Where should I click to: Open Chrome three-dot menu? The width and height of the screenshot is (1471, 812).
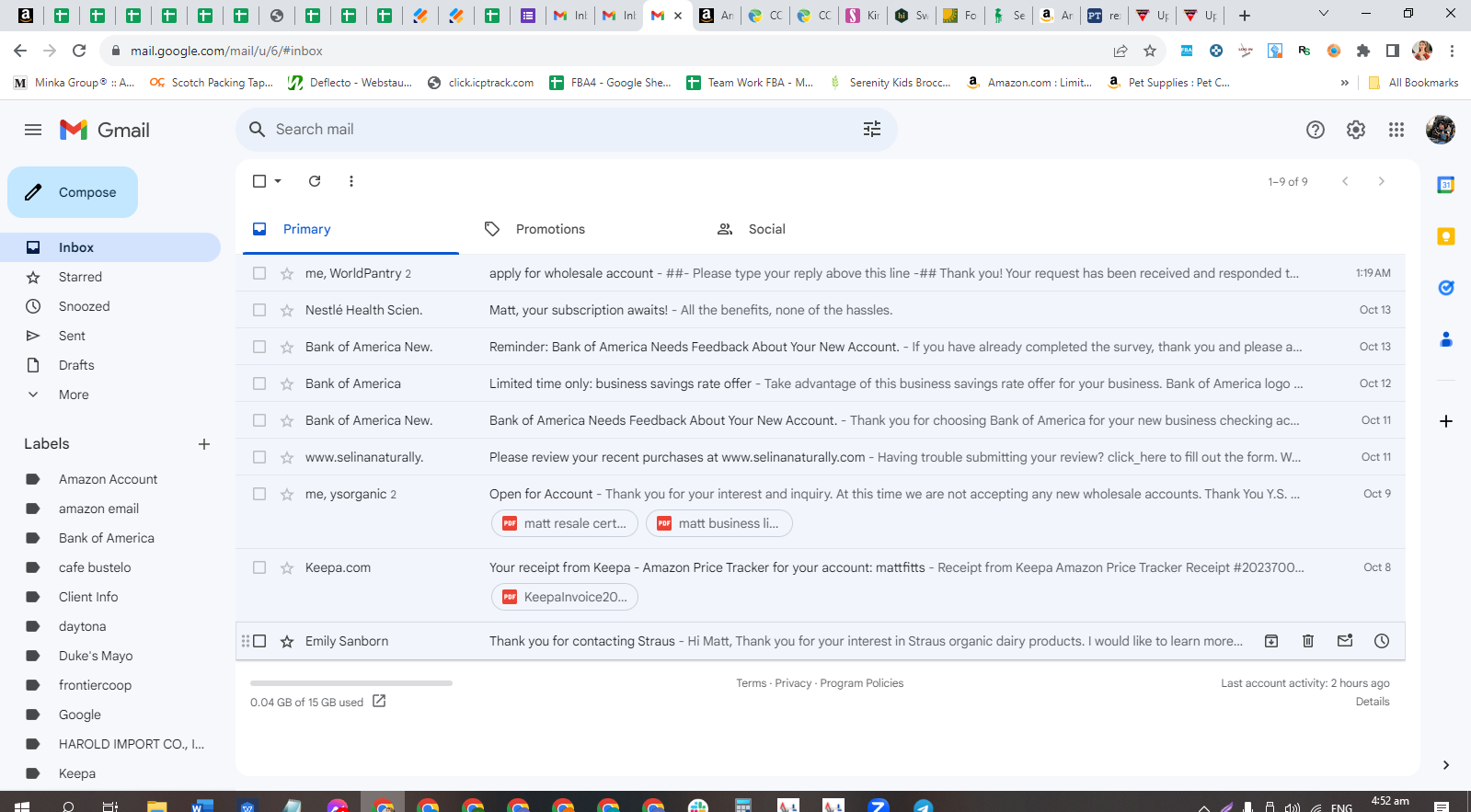click(x=1452, y=51)
